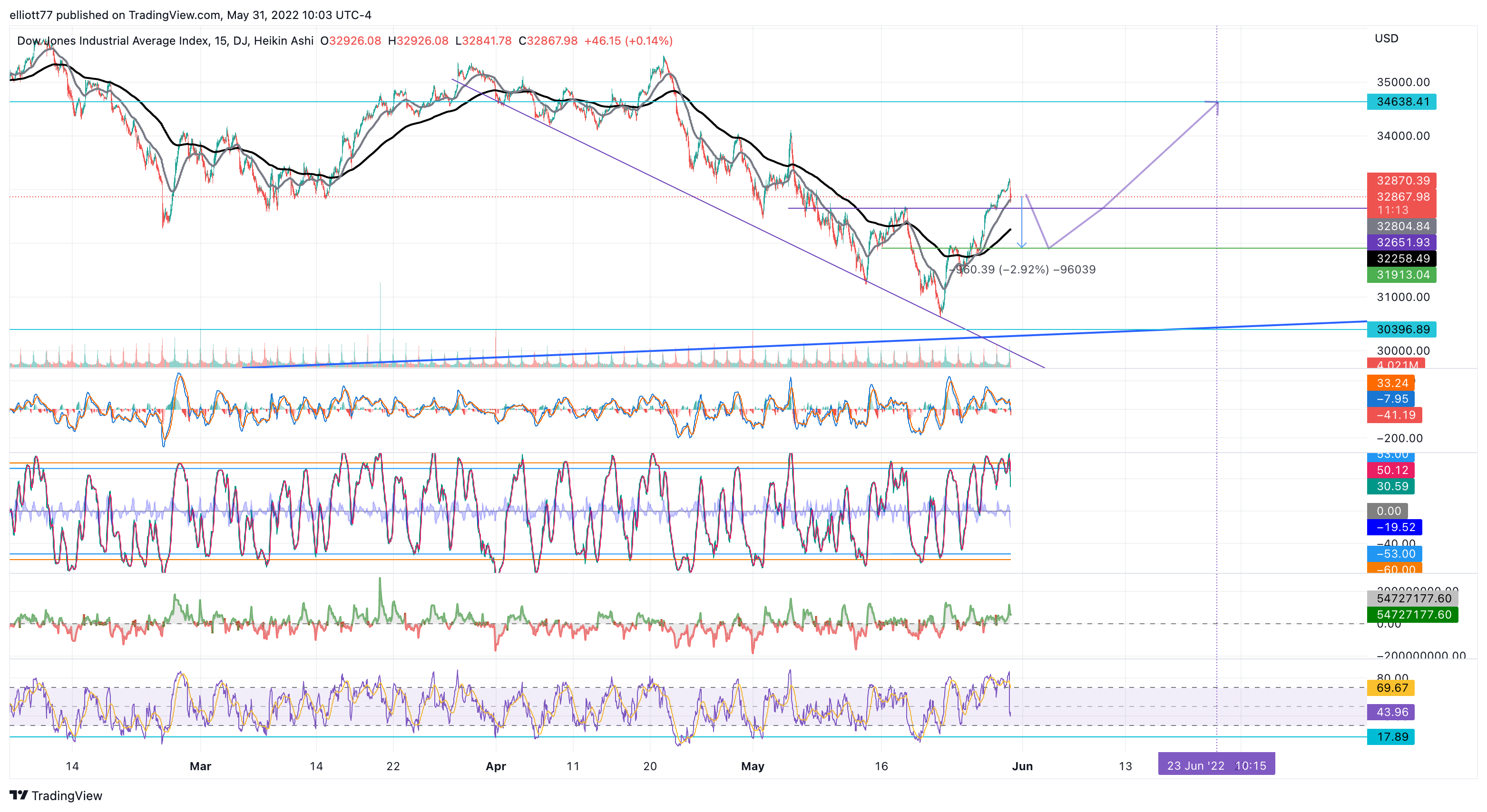Click the 34638.41 cyan price label
The height and width of the screenshot is (812, 1487).
(x=1401, y=102)
